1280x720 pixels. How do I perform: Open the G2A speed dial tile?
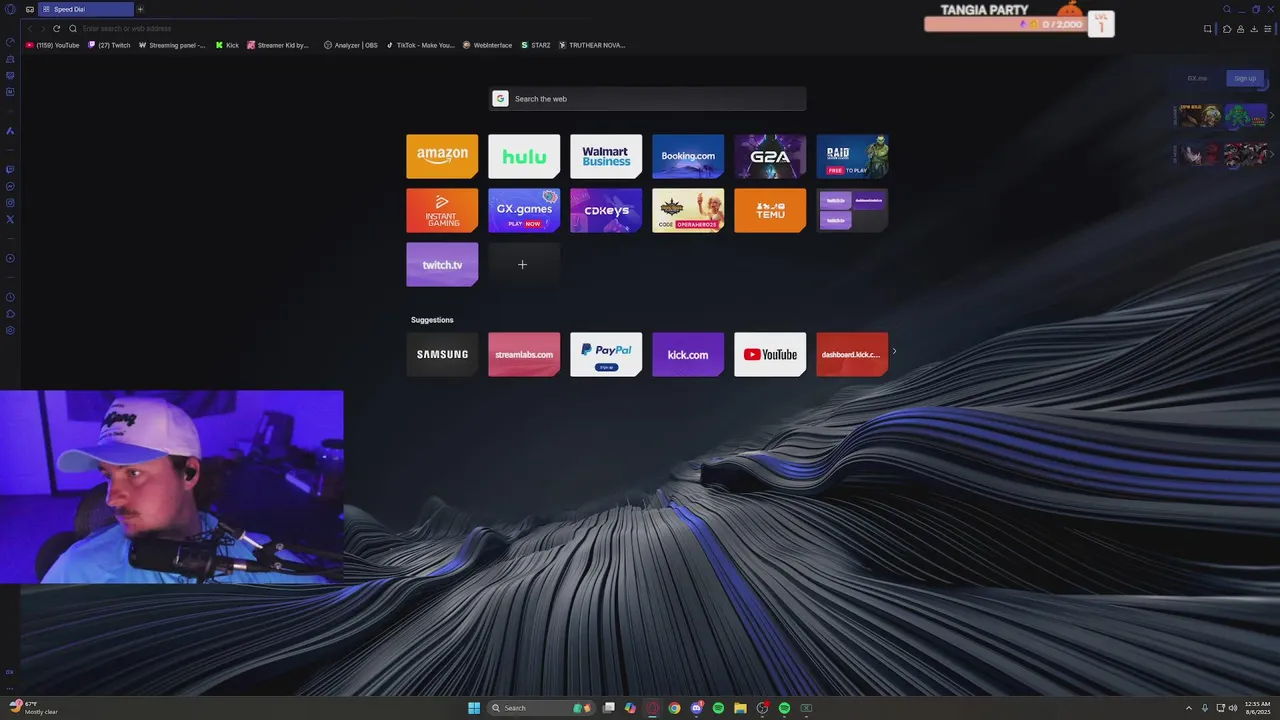[x=770, y=156]
